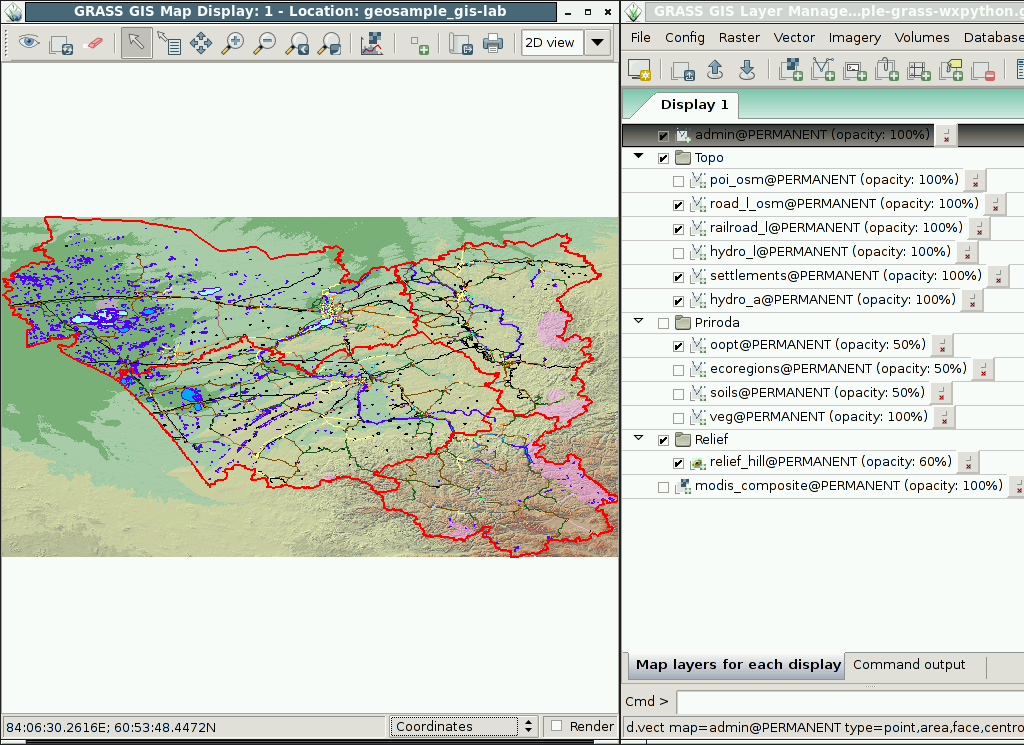Viewport: 1024px width, 745px height.
Task: Click inside the Cmd command input field
Action: (x=850, y=702)
